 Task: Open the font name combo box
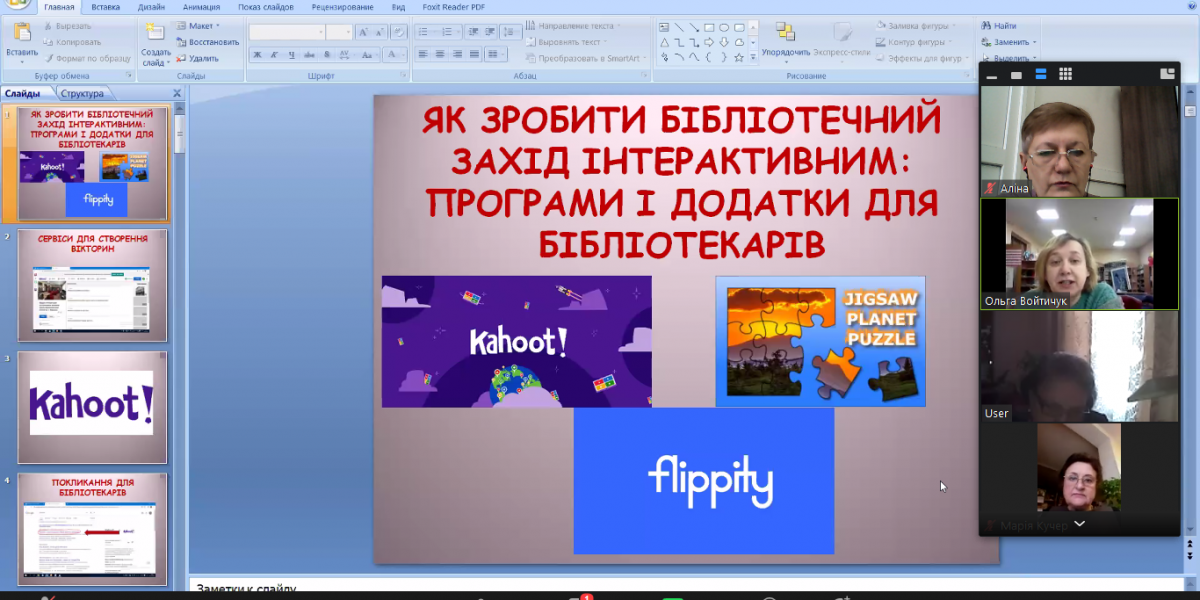286,33
